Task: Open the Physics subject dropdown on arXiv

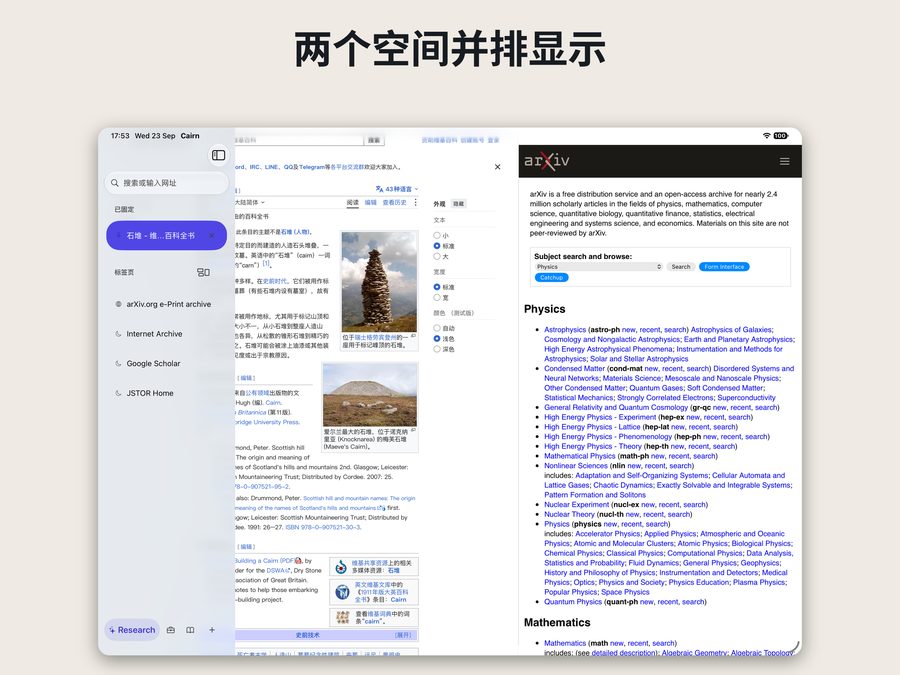Action: pos(599,267)
